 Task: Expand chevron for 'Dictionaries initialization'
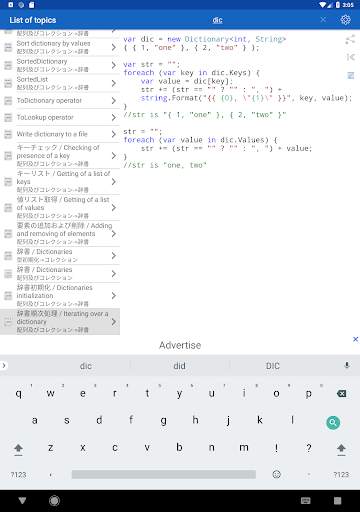[114, 296]
